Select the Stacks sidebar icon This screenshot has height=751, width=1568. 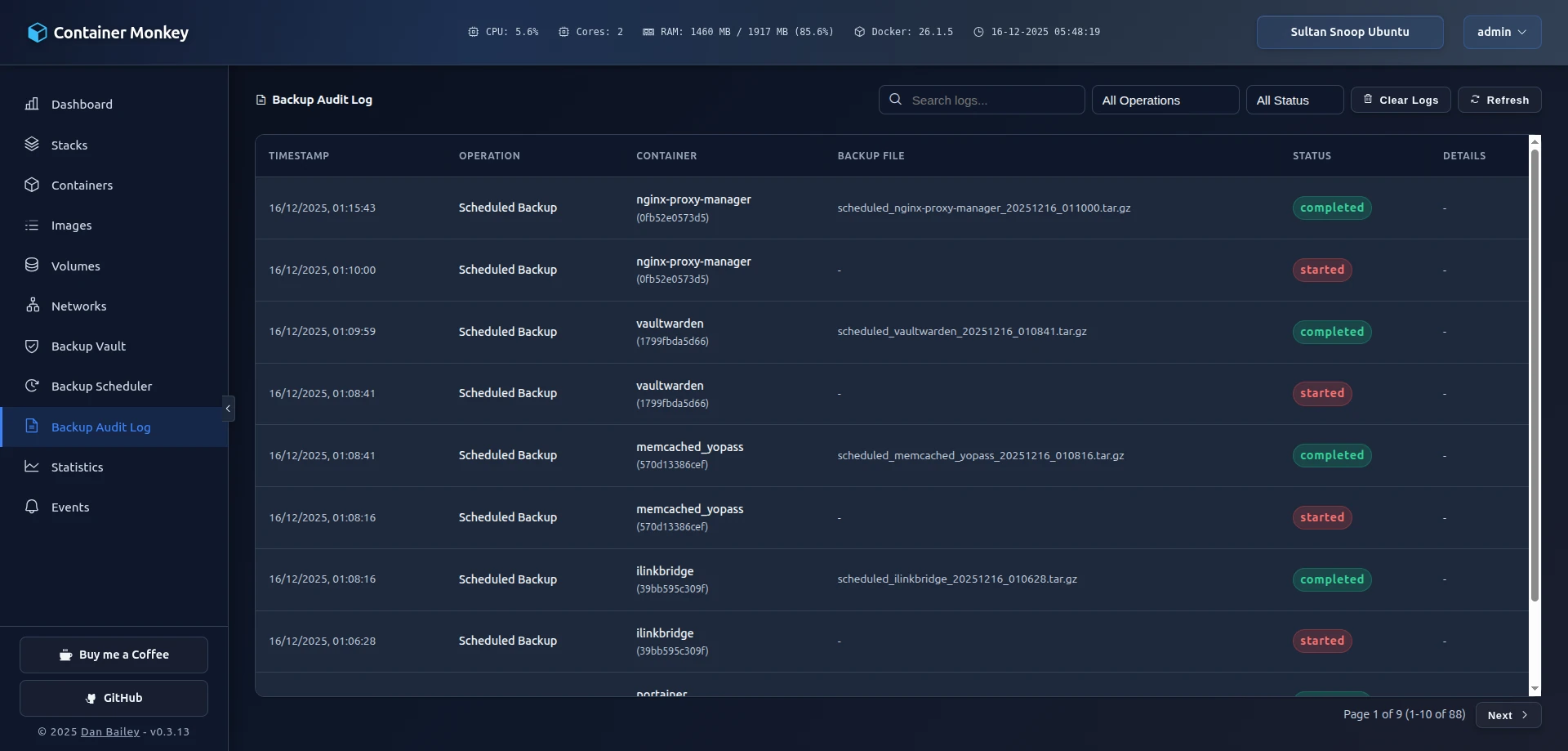click(x=32, y=144)
